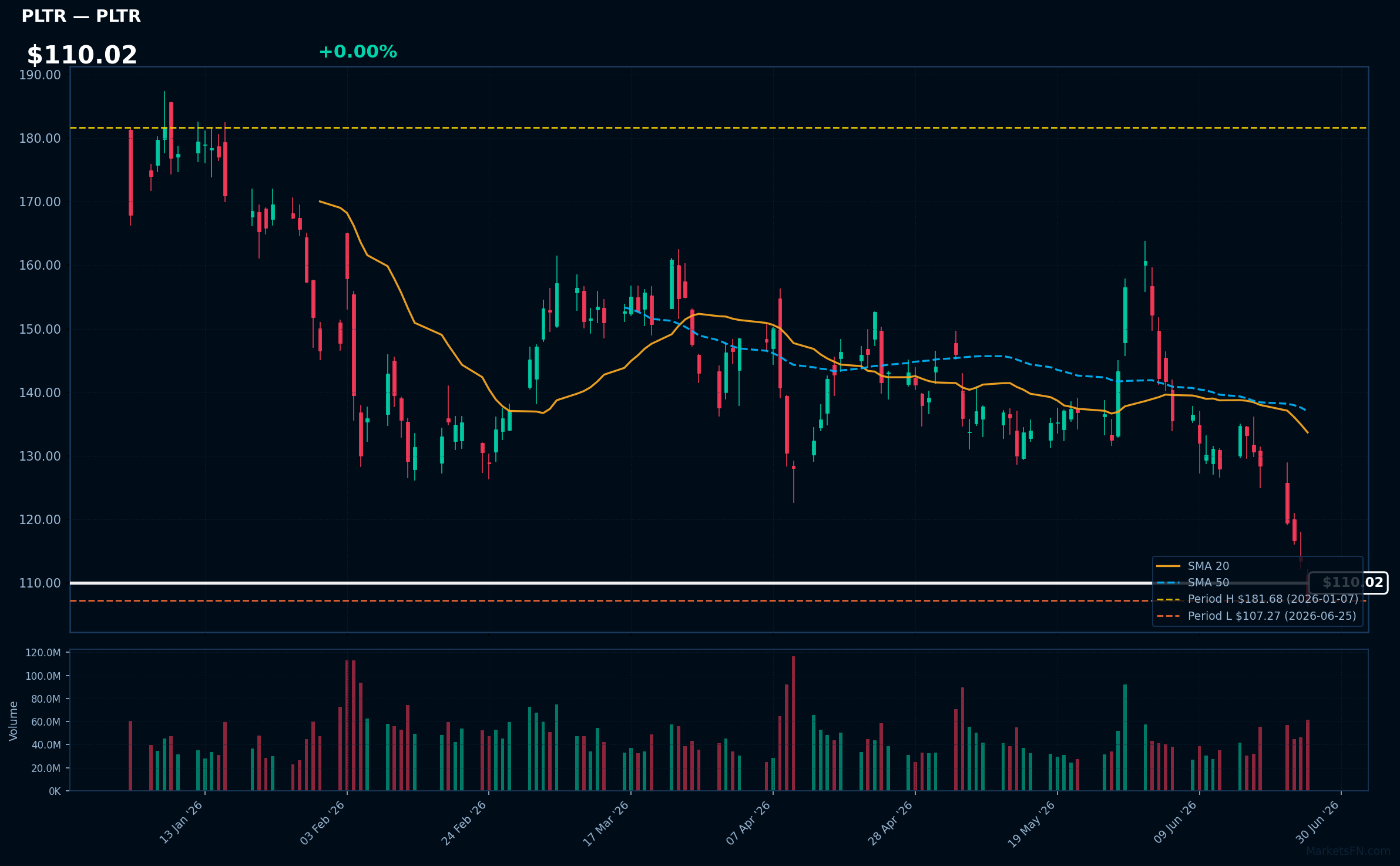Click the 110.00 price axis label
The width and height of the screenshot is (1400, 866).
click(x=40, y=583)
